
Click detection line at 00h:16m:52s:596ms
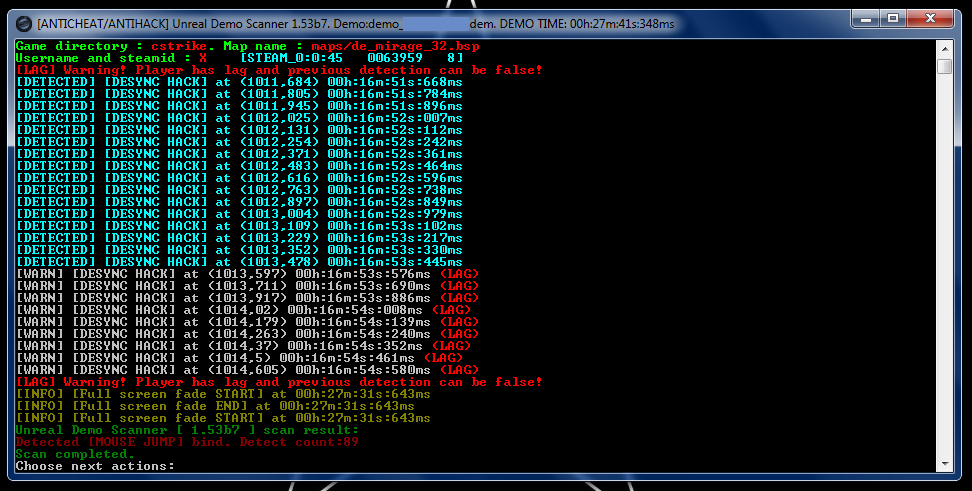tap(239, 178)
